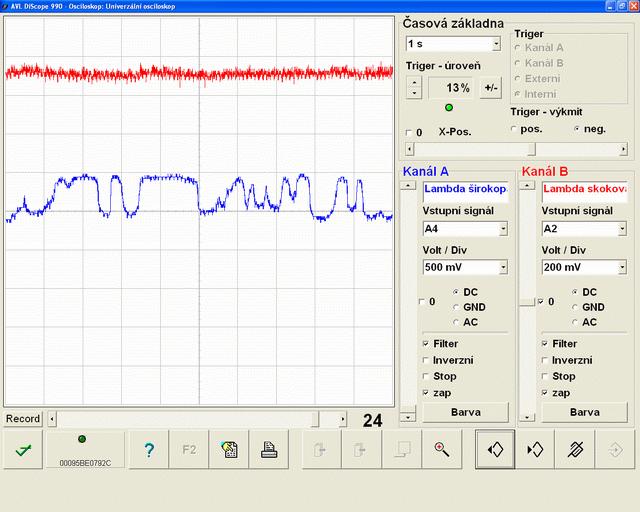
Task: Click the boxed diamond cursor icon
Action: 494,450
